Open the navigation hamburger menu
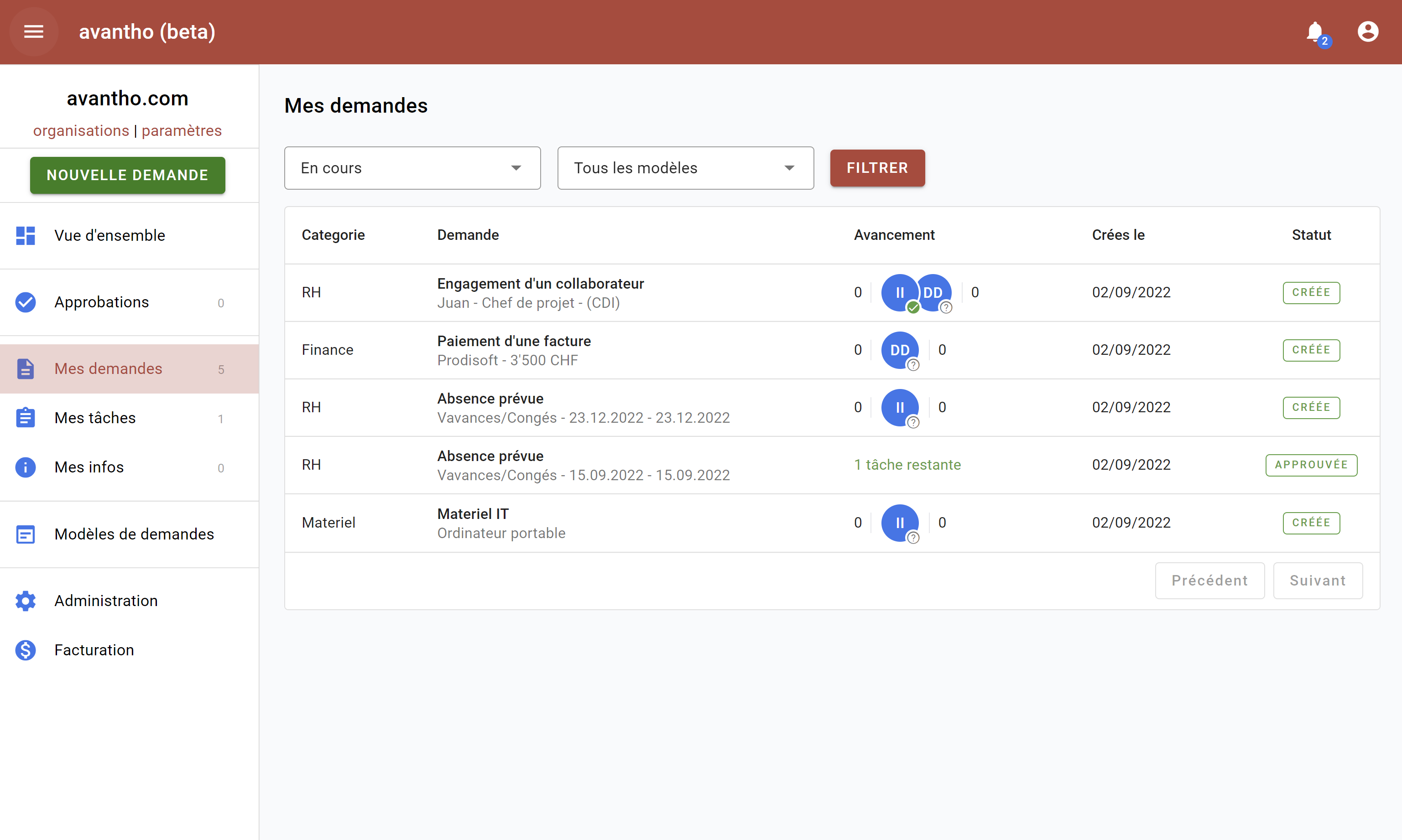 click(x=33, y=32)
